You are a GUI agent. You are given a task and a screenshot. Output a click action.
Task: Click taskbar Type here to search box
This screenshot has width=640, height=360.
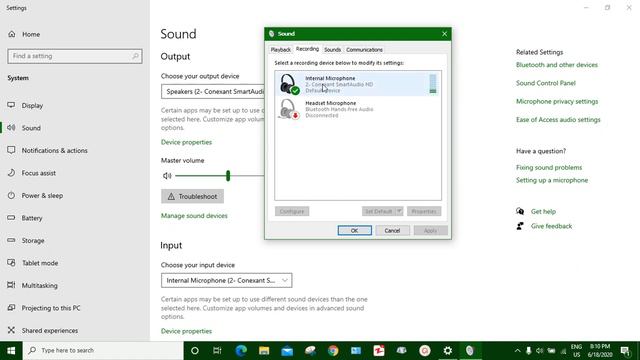[x=103, y=351]
